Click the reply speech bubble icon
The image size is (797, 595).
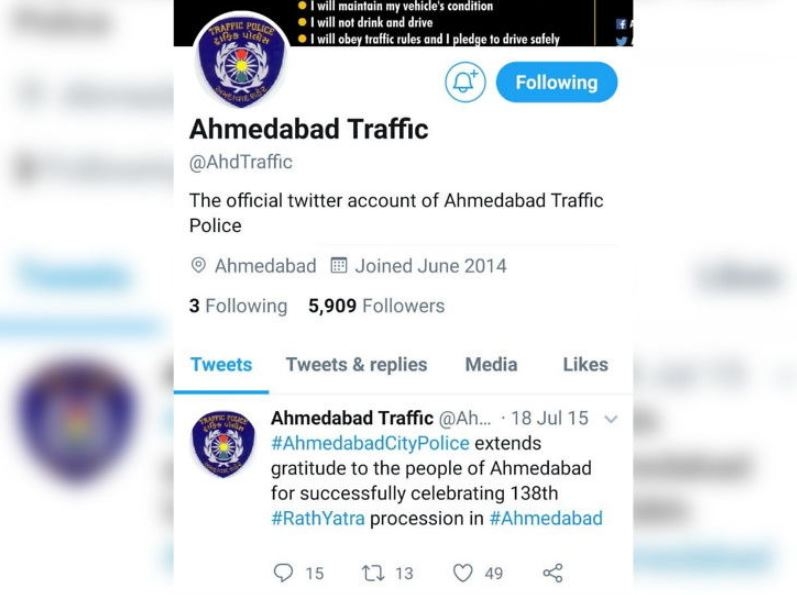(x=283, y=573)
